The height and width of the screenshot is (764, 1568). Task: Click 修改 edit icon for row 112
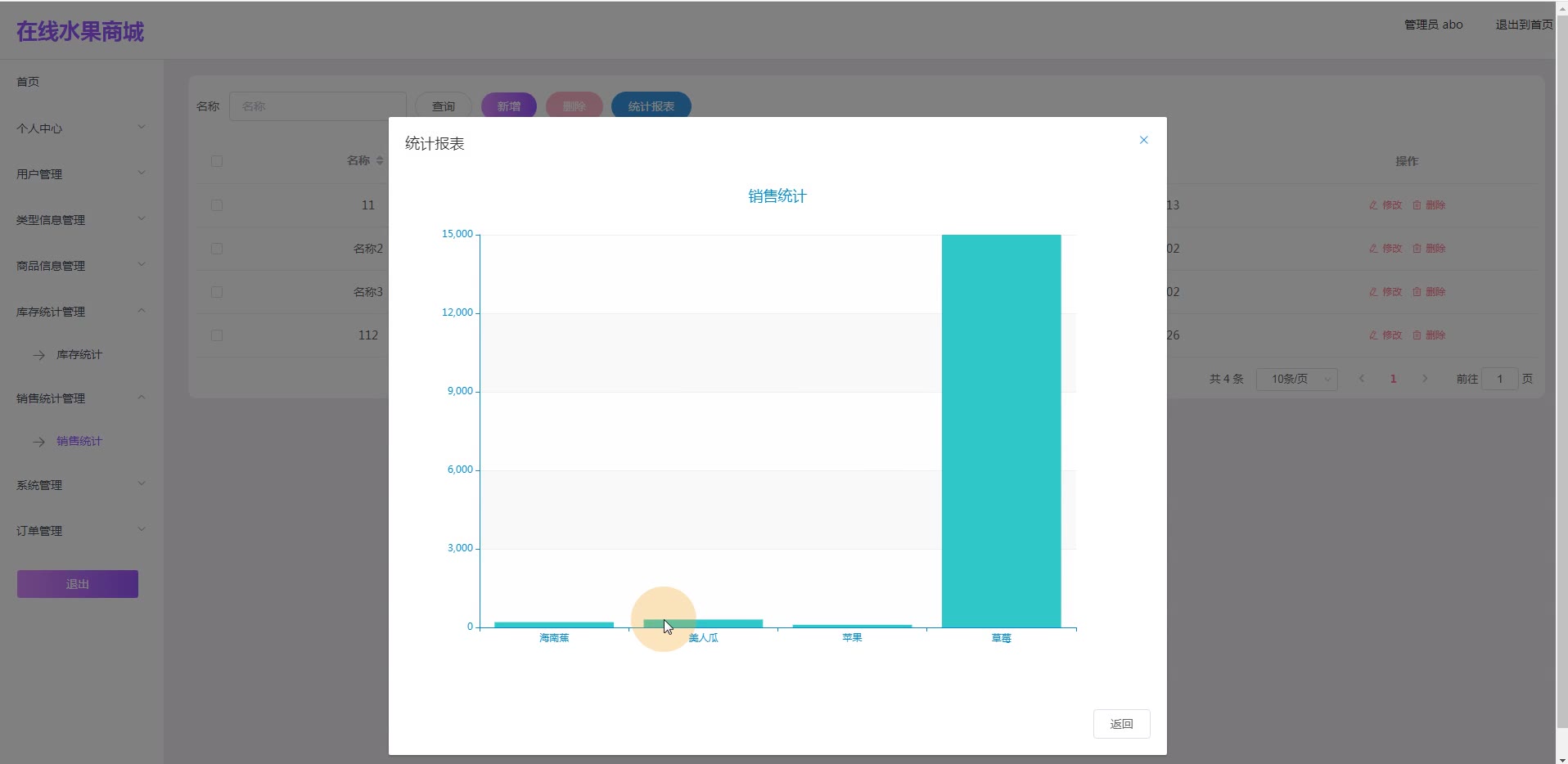(1386, 335)
